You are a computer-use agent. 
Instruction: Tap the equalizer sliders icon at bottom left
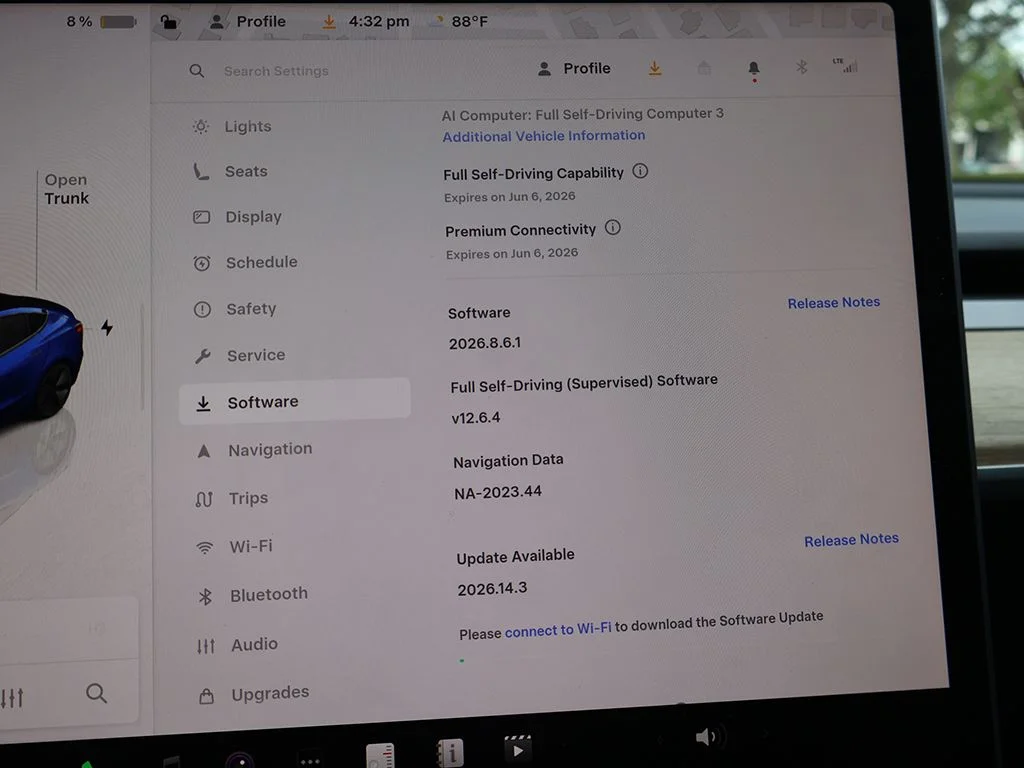(12, 697)
